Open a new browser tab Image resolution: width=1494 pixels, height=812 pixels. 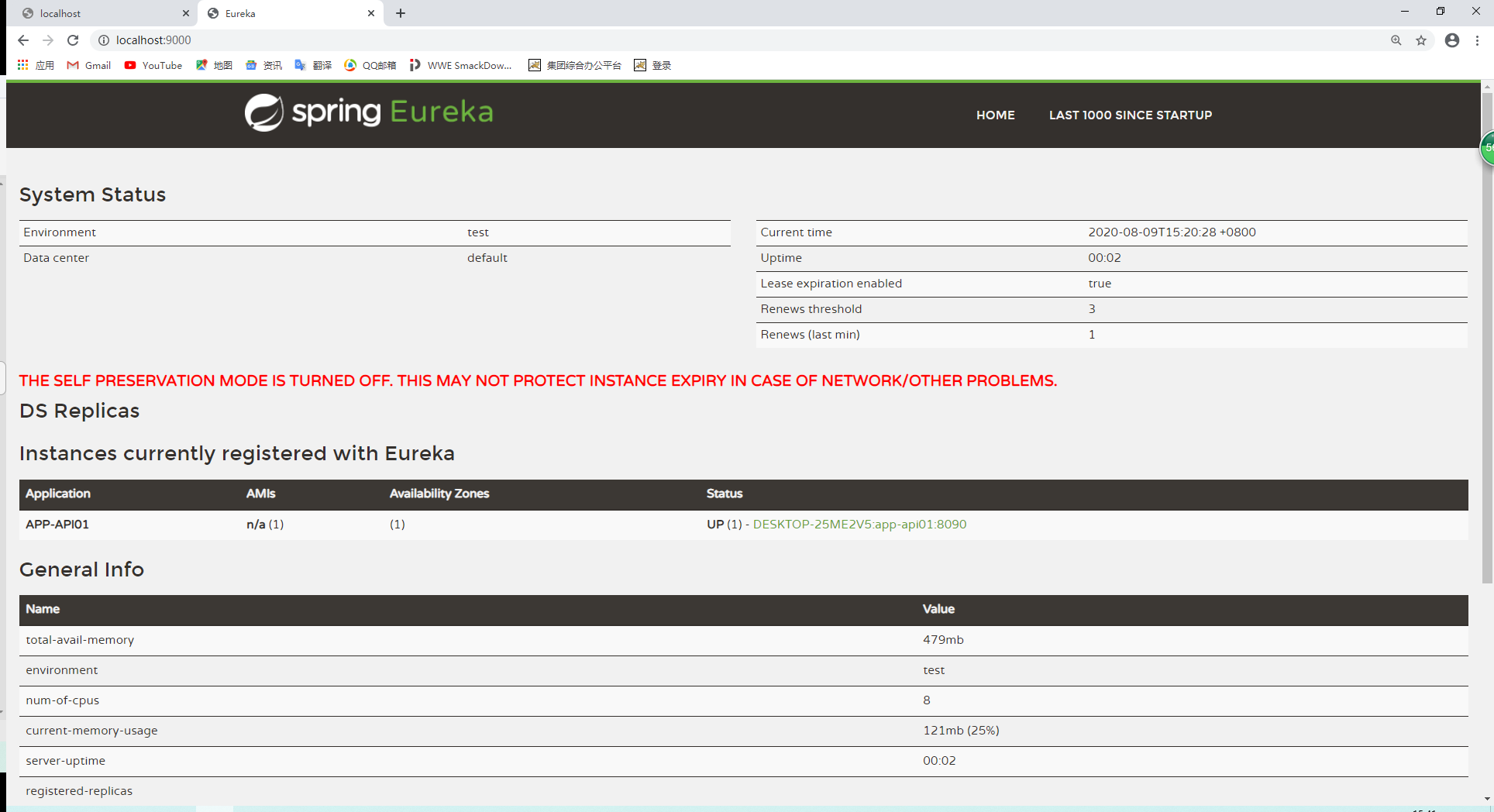click(x=401, y=13)
